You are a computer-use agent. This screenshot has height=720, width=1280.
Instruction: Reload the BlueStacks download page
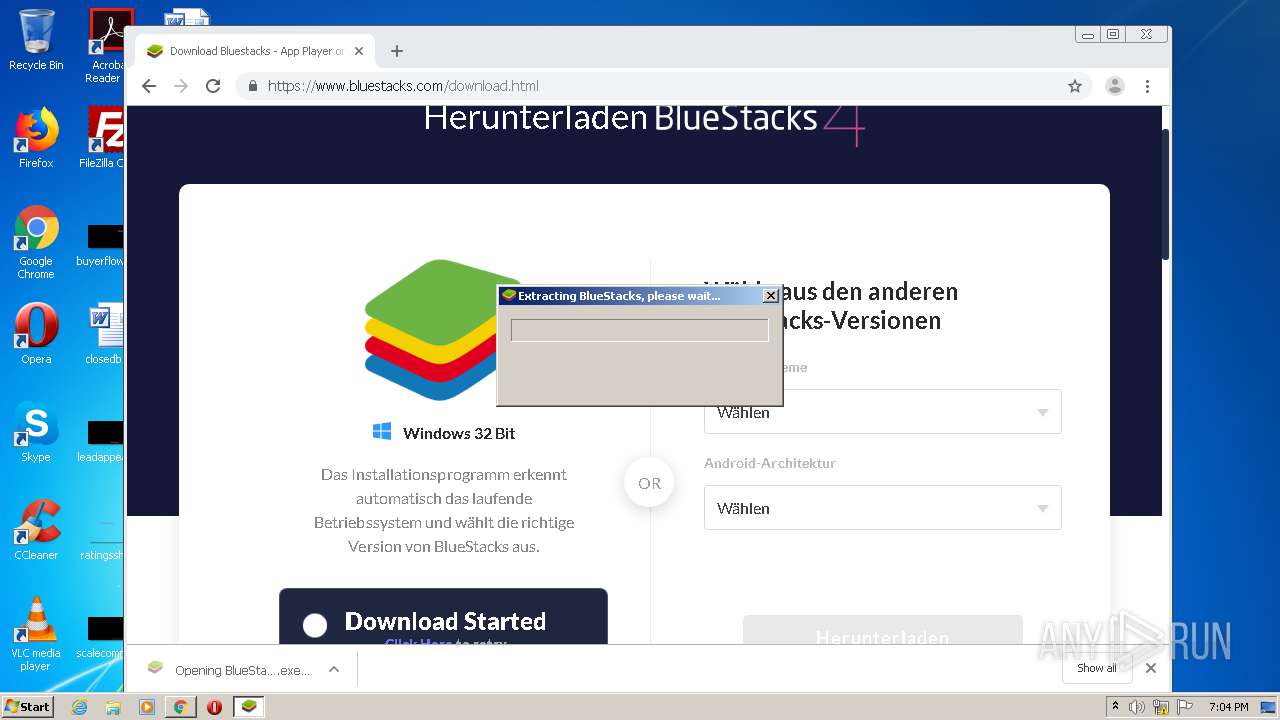[x=213, y=86]
